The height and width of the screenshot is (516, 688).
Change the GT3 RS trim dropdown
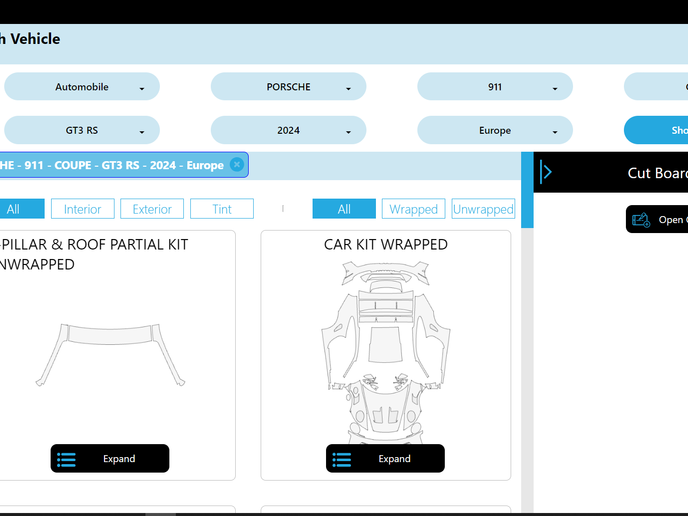(82, 130)
